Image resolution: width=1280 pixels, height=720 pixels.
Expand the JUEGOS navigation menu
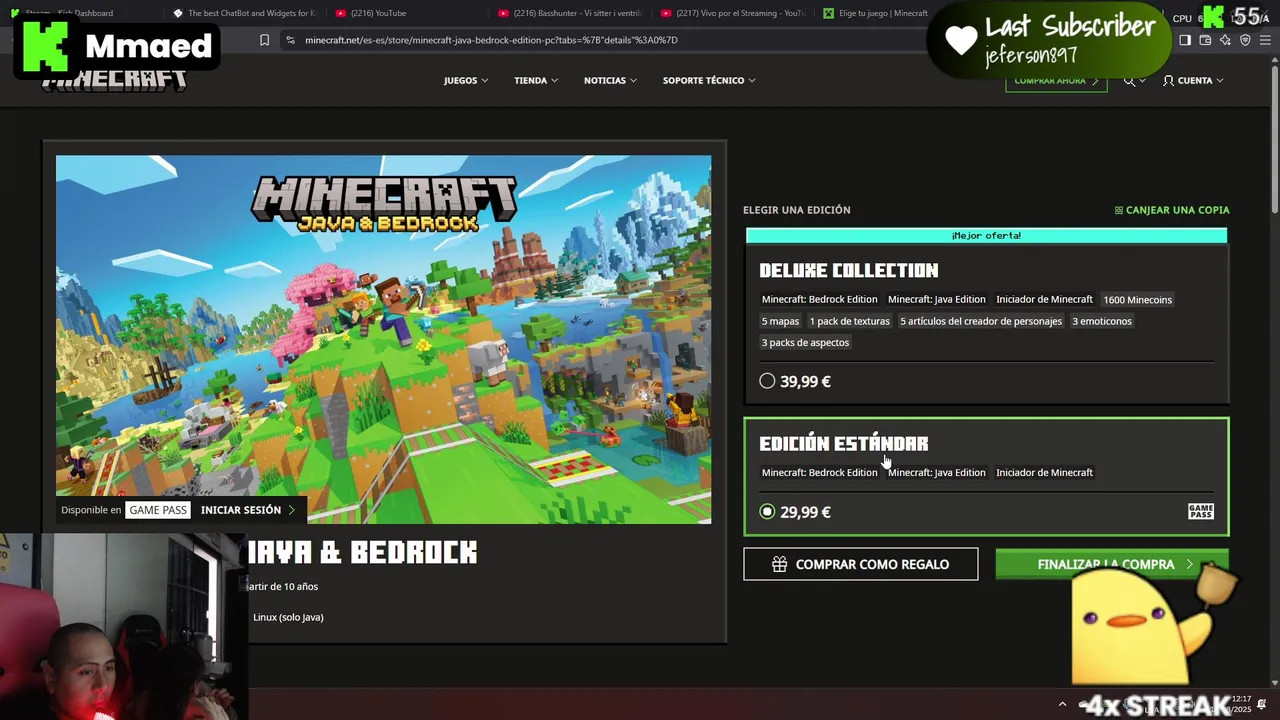466,80
